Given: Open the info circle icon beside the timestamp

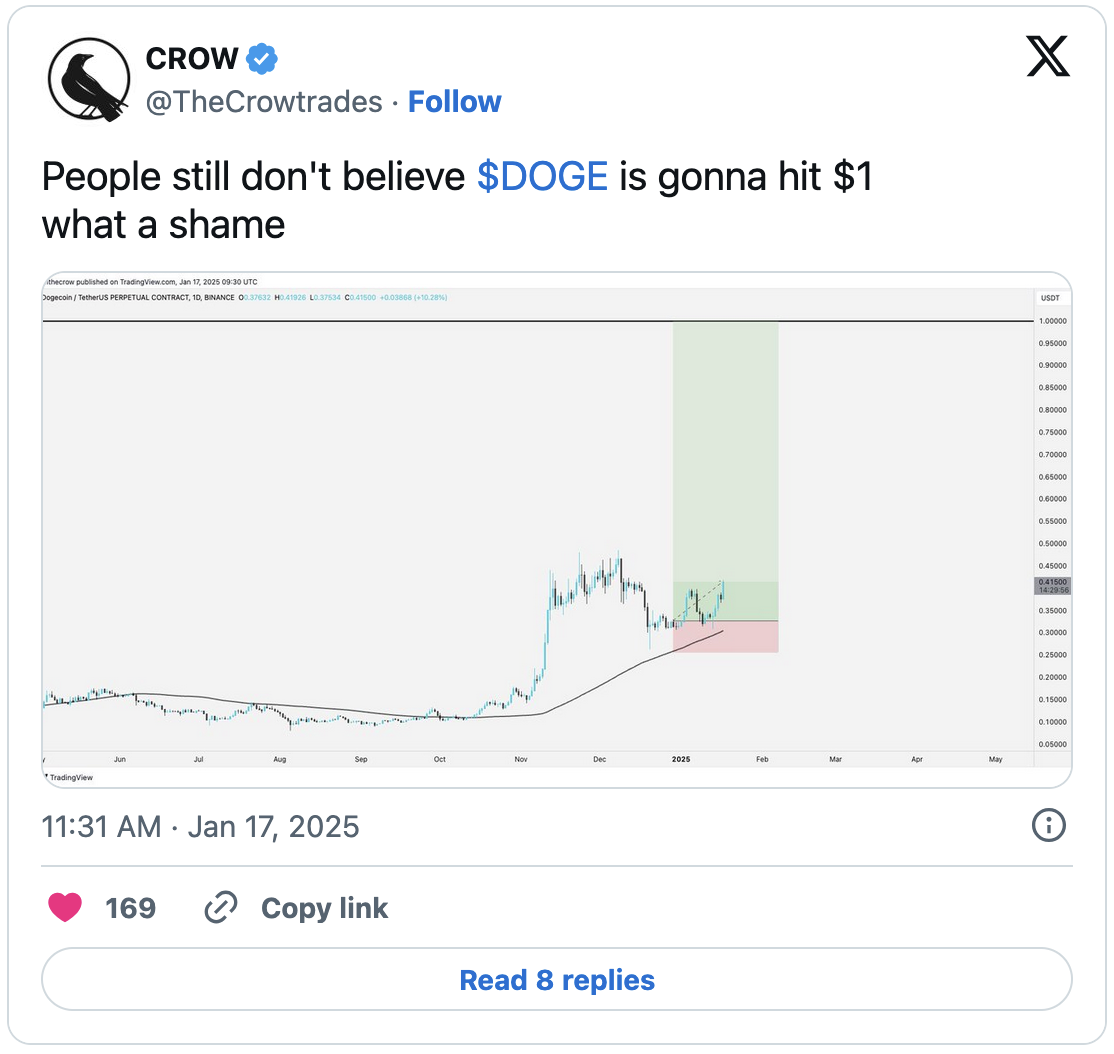Looking at the screenshot, I should coord(1048,826).
